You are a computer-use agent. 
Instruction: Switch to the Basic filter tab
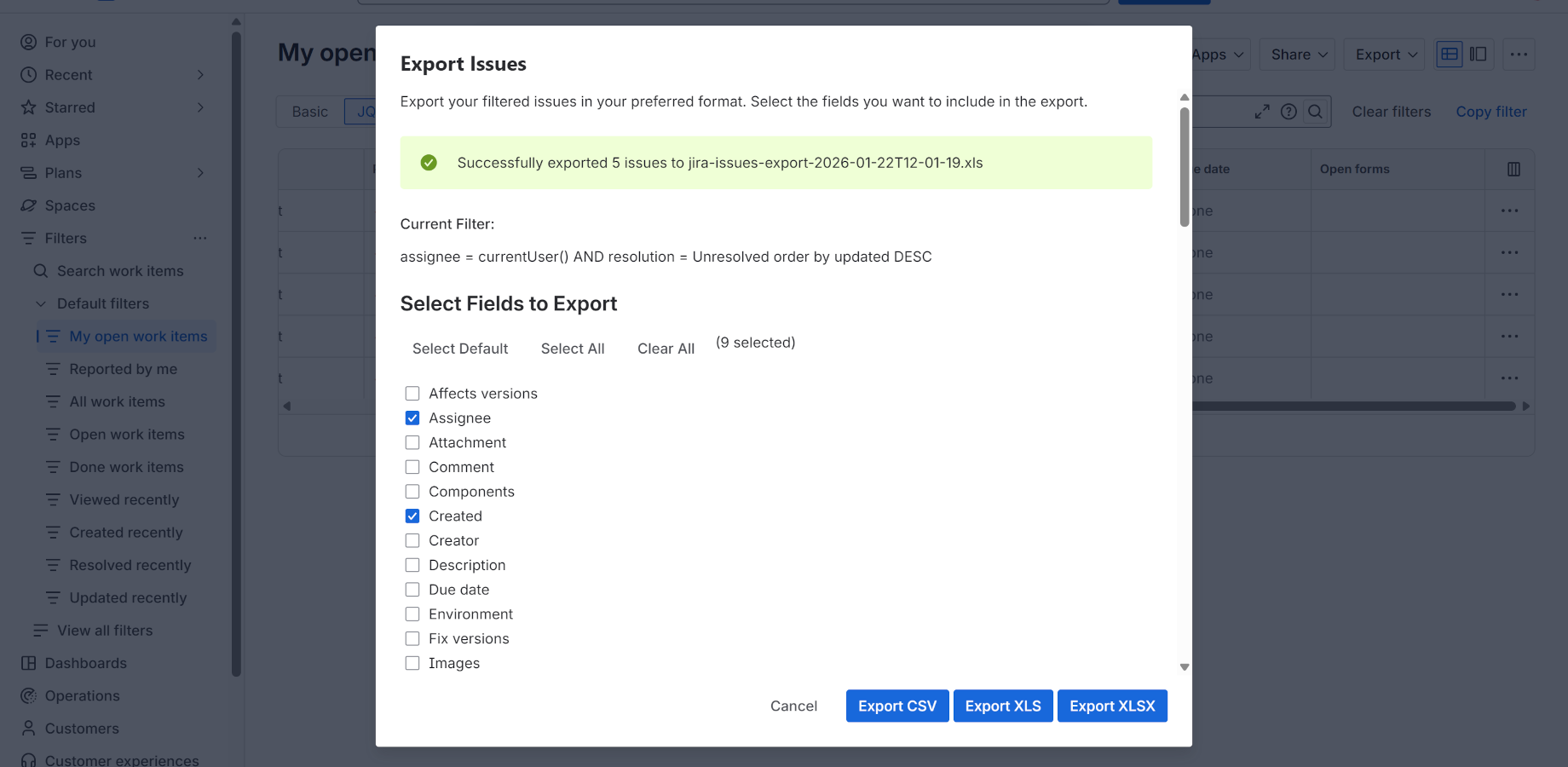point(308,111)
